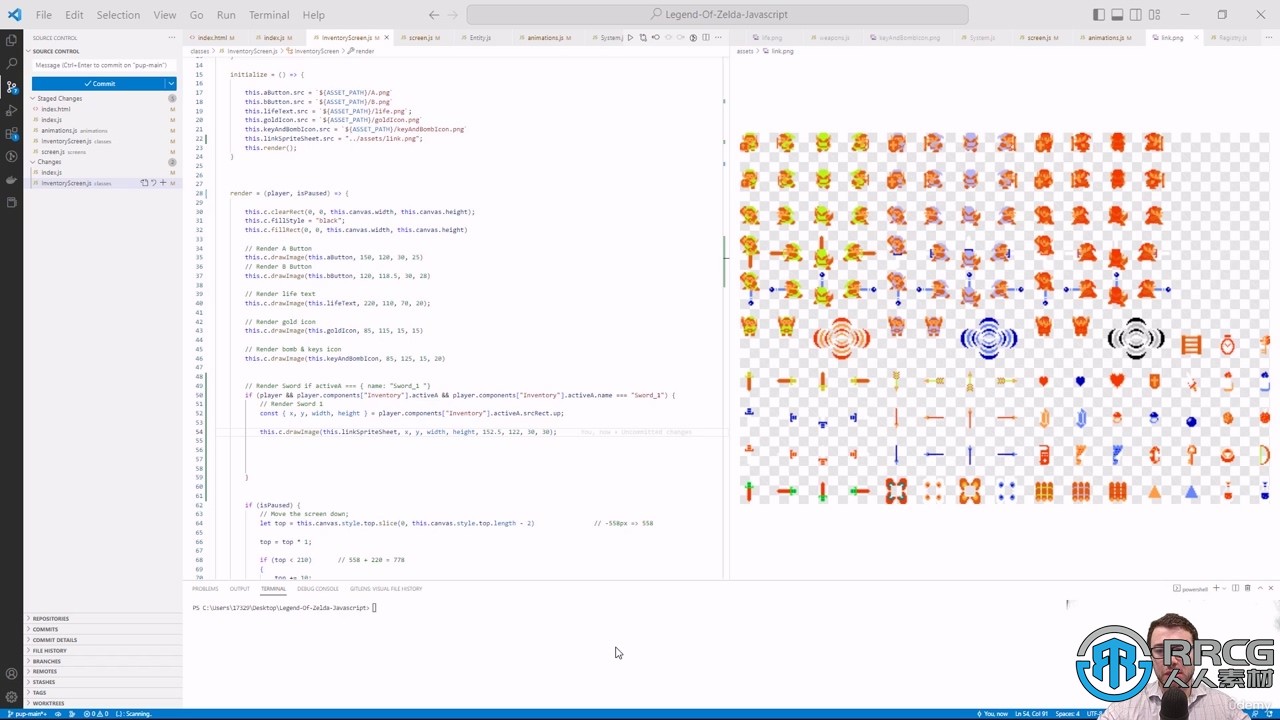Click Spaces: 4 indentation in status bar

tap(1067, 714)
